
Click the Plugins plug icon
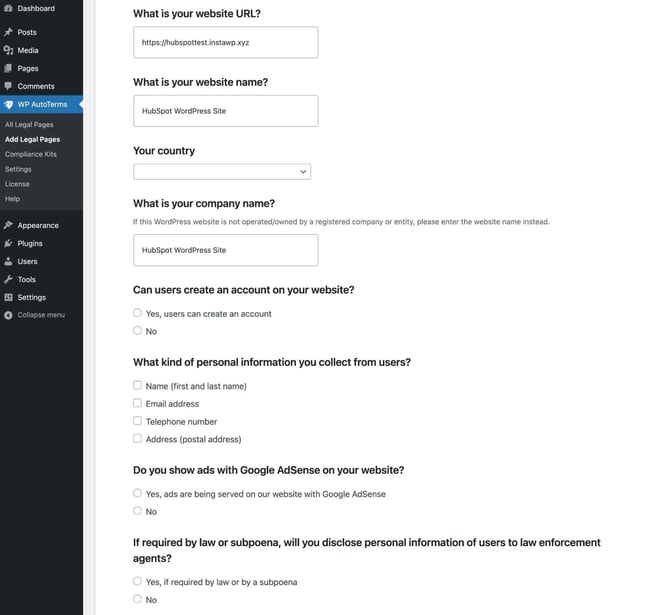(8, 243)
